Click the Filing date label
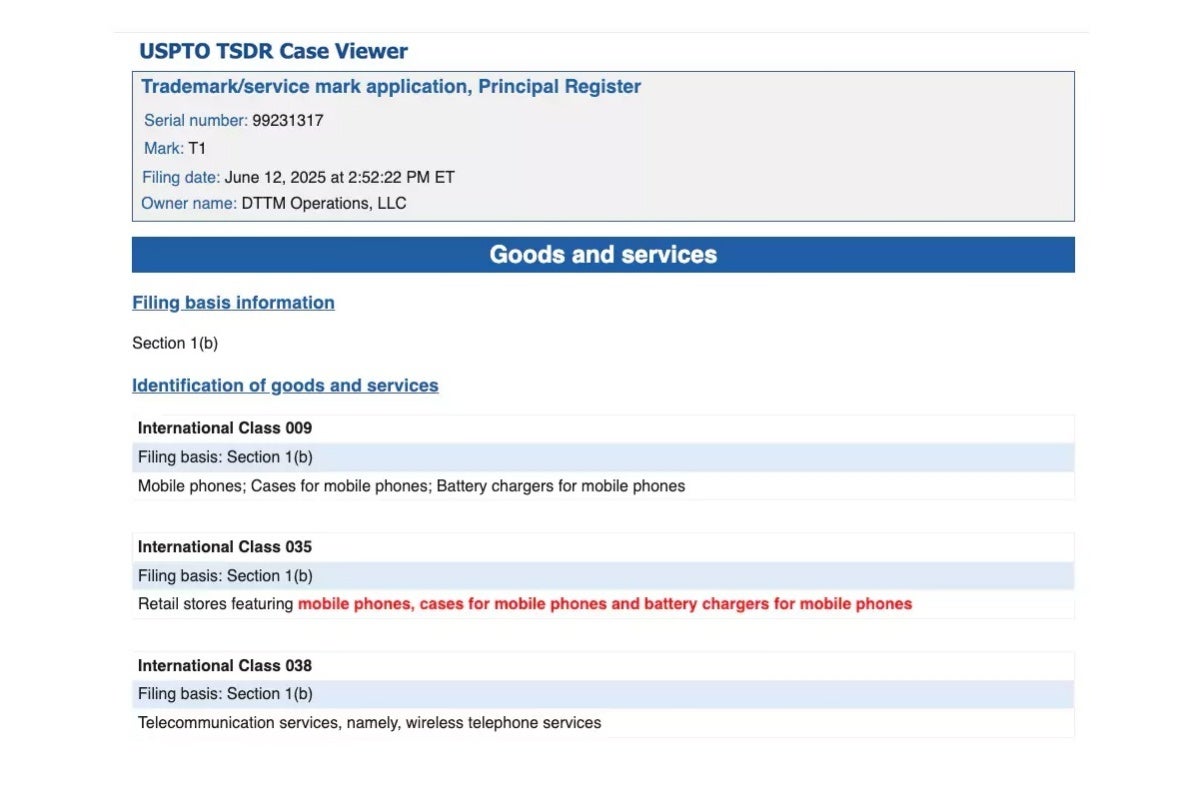 pos(181,178)
